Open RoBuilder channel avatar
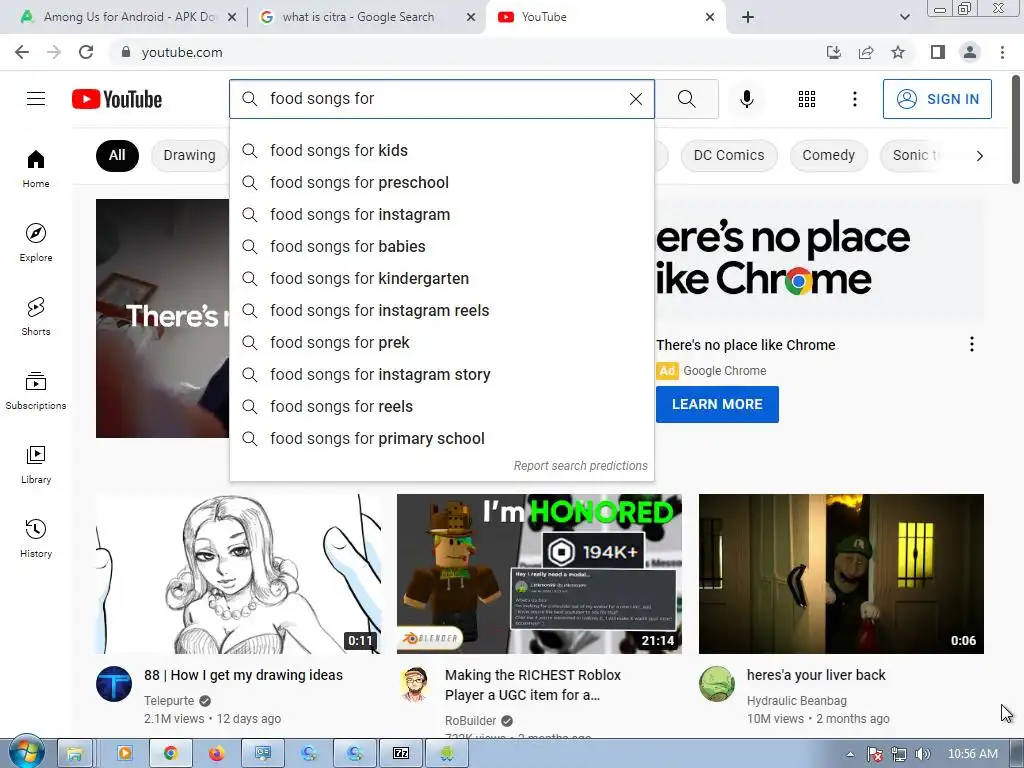 click(415, 684)
